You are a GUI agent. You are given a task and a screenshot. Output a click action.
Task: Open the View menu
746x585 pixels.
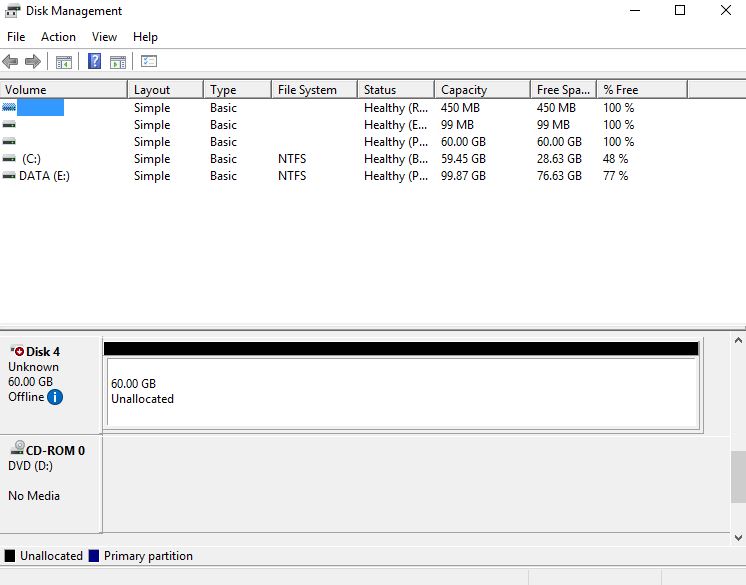[104, 37]
